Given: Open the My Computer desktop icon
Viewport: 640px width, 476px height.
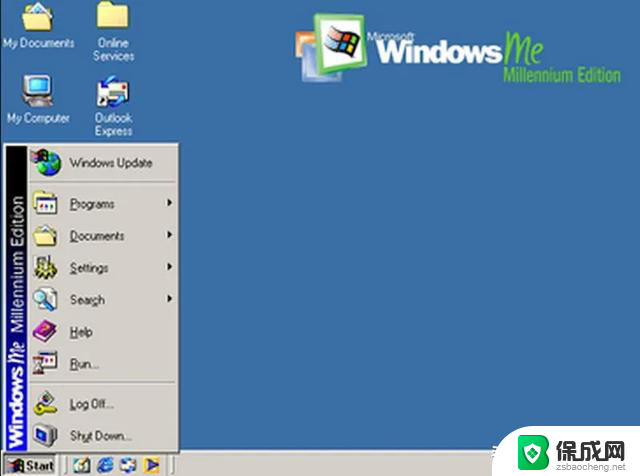Looking at the screenshot, I should pyautogui.click(x=38, y=91).
